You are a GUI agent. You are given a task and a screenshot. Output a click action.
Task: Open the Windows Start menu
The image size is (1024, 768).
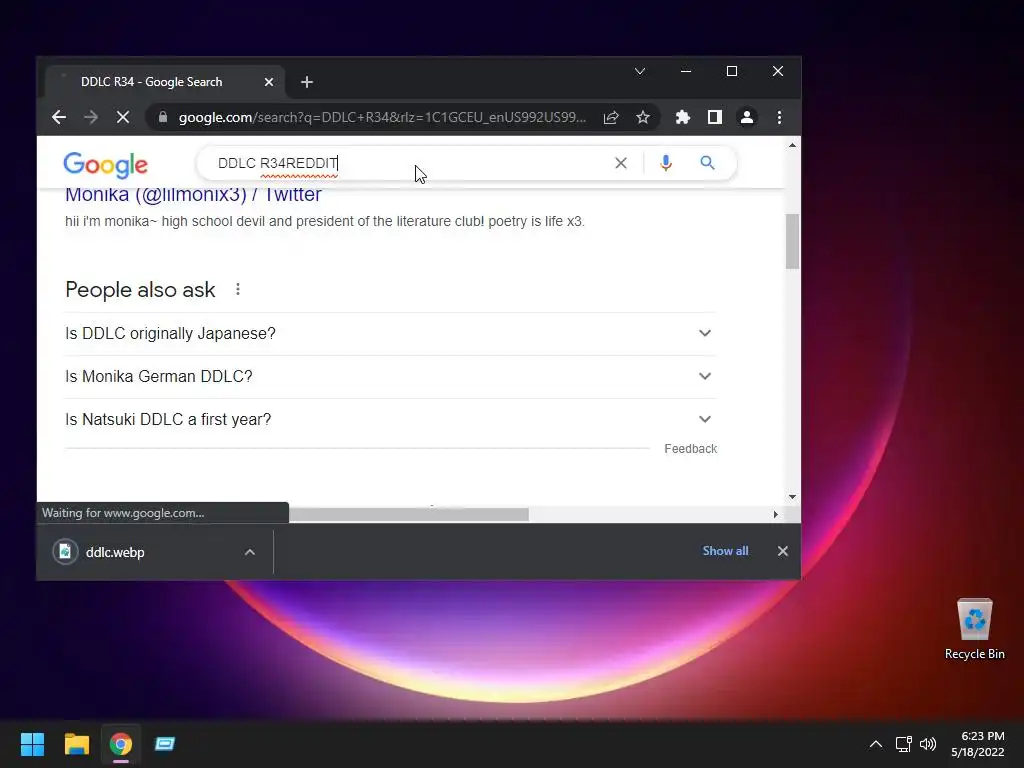(x=32, y=744)
